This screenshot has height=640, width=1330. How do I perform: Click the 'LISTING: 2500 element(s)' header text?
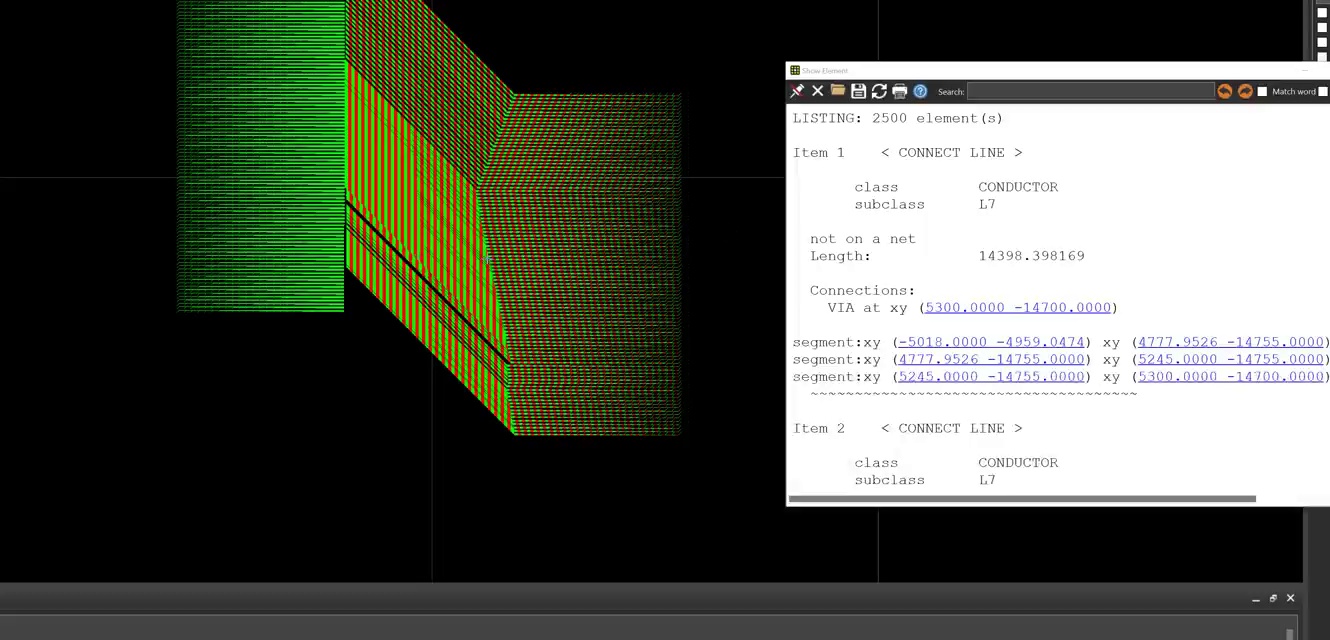click(x=898, y=118)
